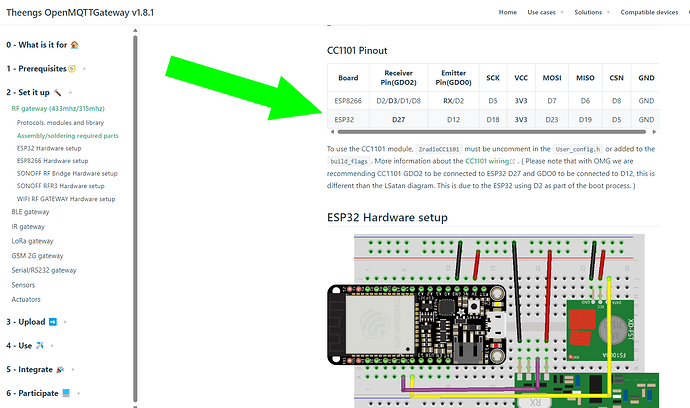This screenshot has height=408, width=690.
Task: Open LoRa gateway page in sidebar
Action: coord(32,241)
